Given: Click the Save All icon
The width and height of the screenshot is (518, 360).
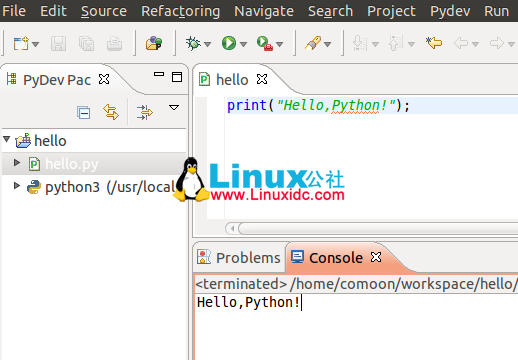Looking at the screenshot, I should [86, 43].
